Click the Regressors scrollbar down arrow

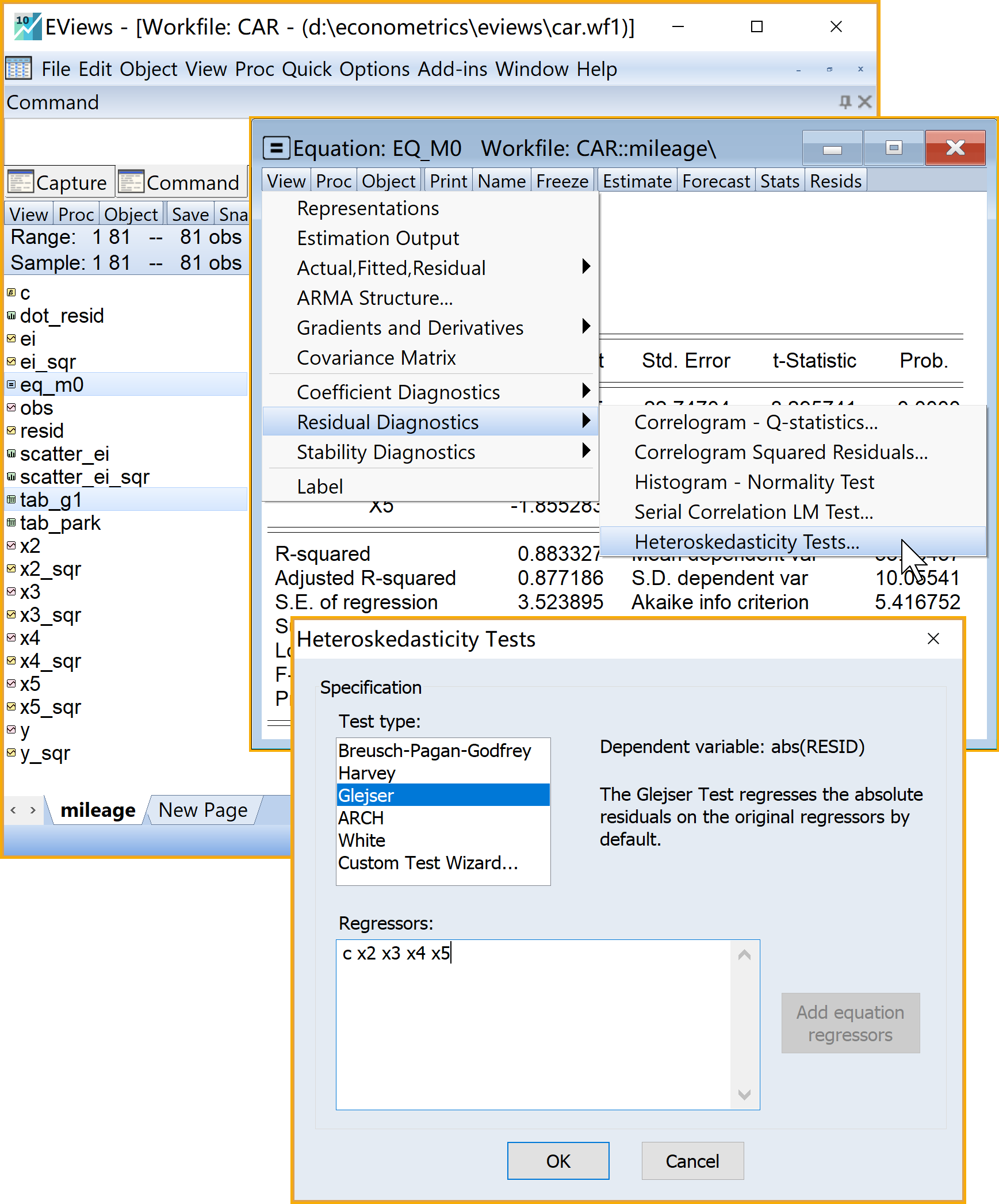[744, 1094]
